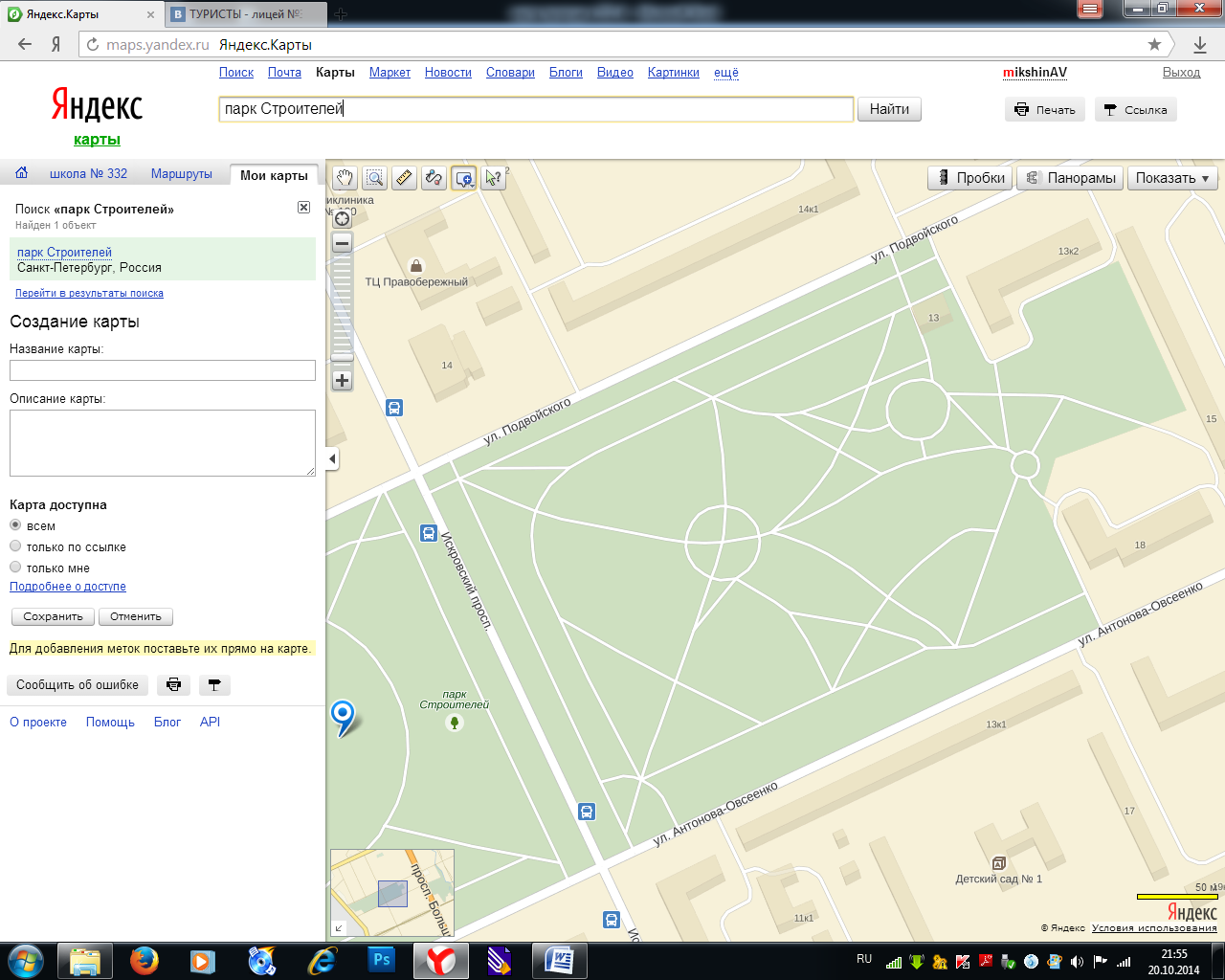This screenshot has height=980, width=1225.
Task: Click in the Описание карты text area
Action: pos(163,443)
